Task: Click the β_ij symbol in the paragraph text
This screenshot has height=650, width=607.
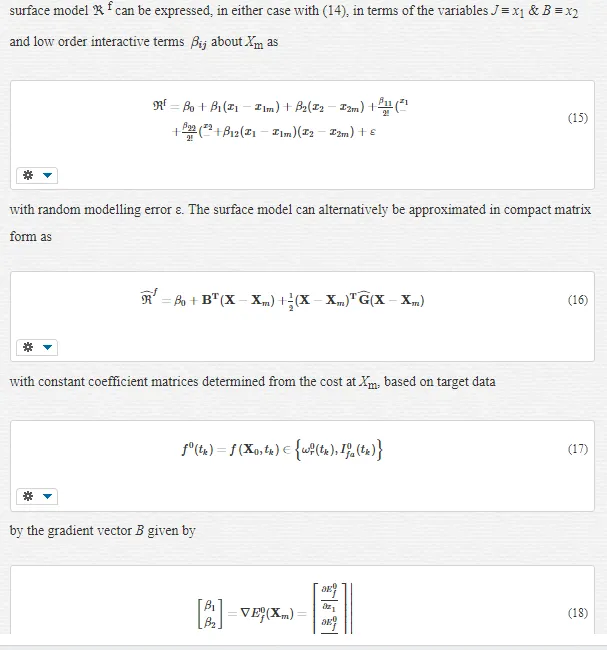Action: [199, 43]
